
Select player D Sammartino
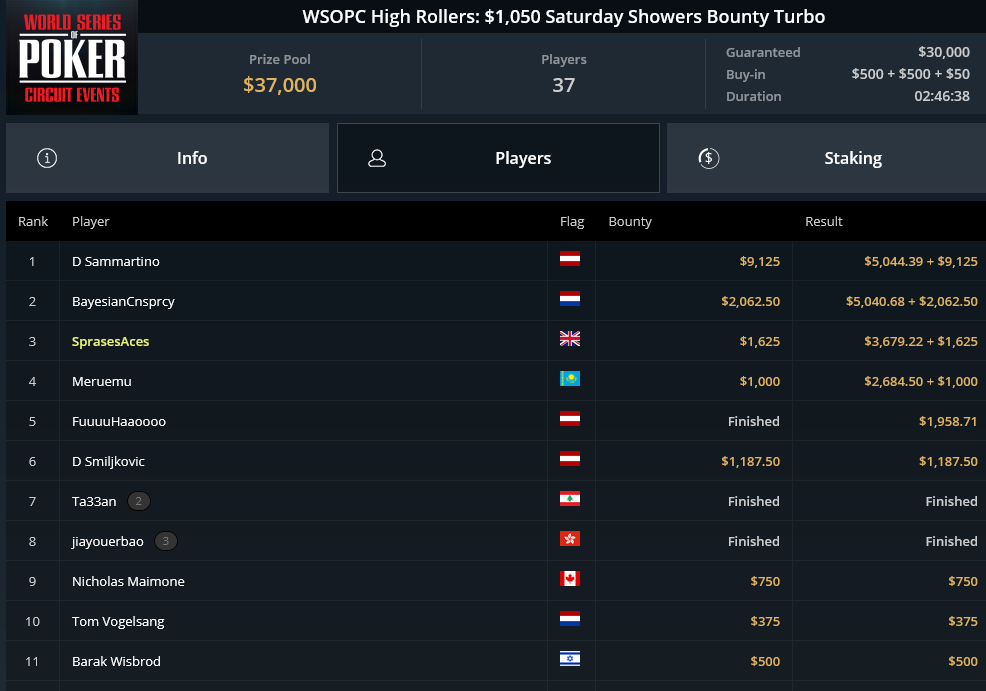point(116,261)
